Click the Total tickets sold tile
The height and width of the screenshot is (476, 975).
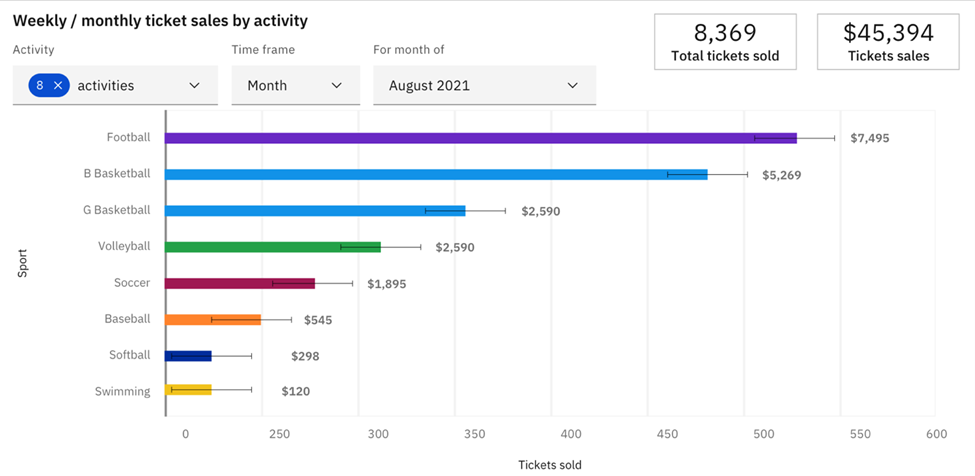click(725, 42)
